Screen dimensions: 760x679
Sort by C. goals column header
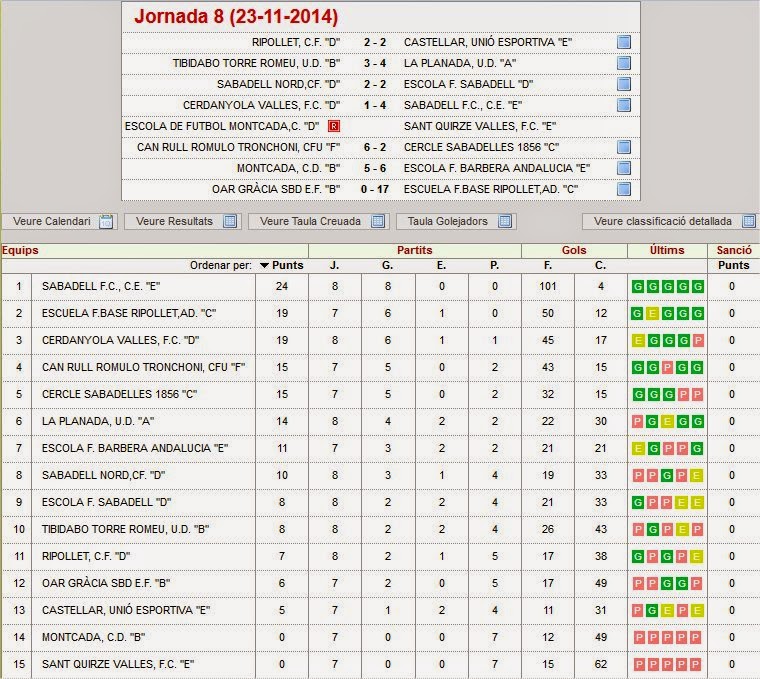pos(601,266)
